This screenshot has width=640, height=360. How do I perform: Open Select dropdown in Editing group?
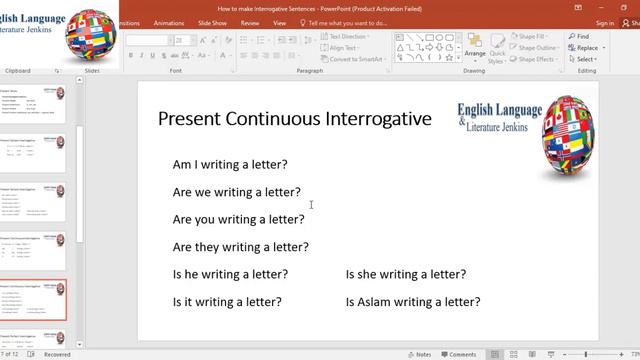pos(583,59)
